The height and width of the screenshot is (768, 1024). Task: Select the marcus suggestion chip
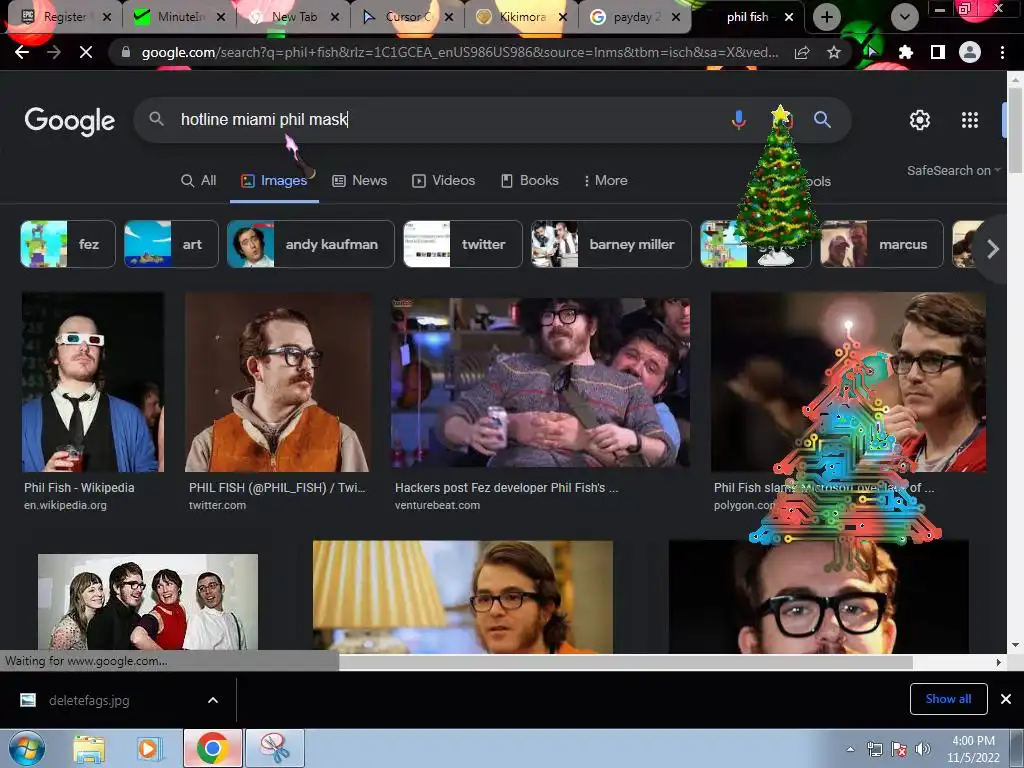click(882, 244)
